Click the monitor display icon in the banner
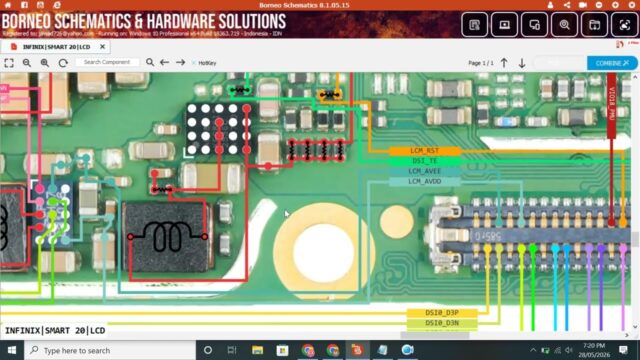 click(x=504, y=25)
